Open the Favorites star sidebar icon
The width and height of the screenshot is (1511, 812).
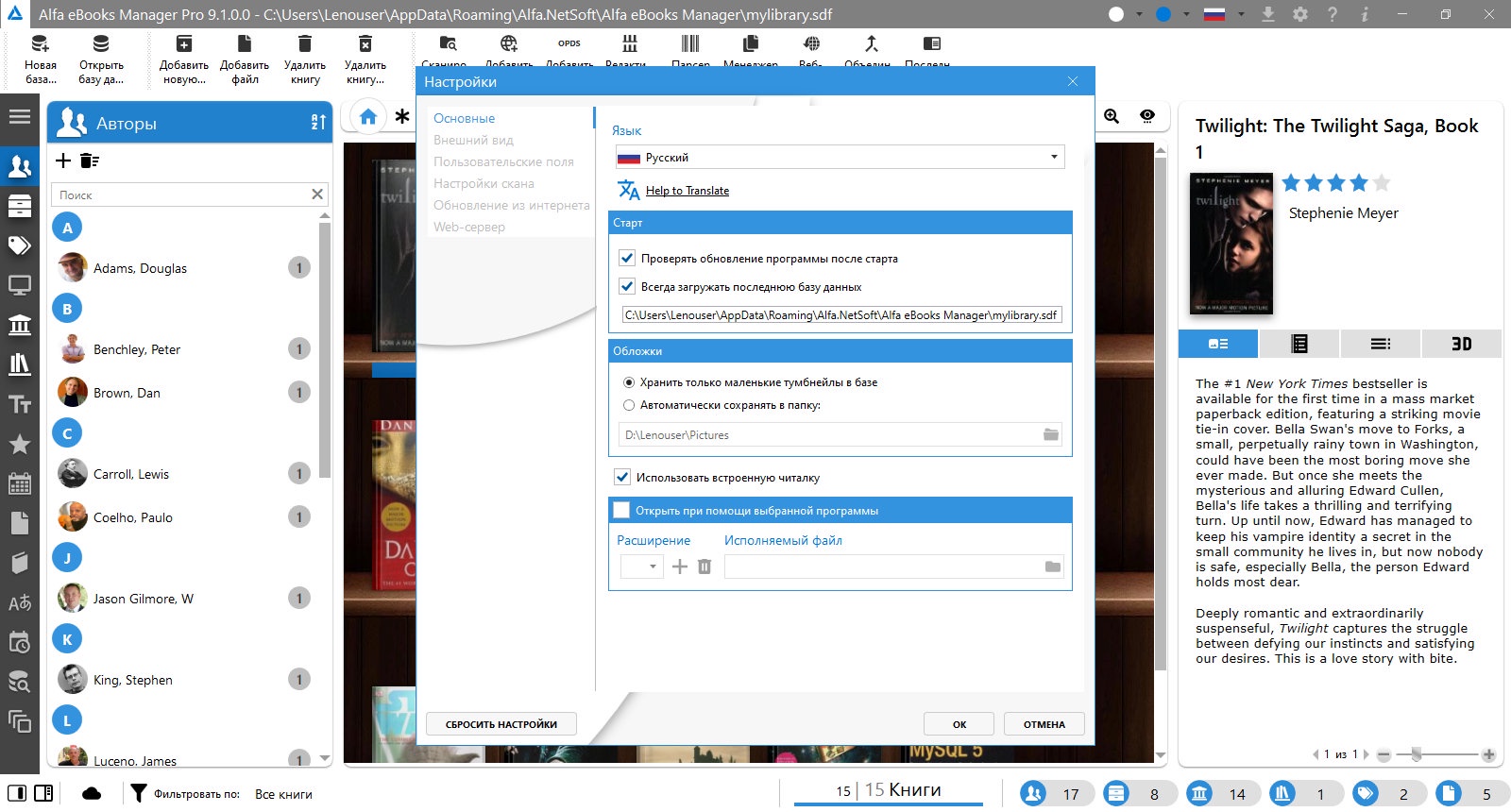[20, 444]
